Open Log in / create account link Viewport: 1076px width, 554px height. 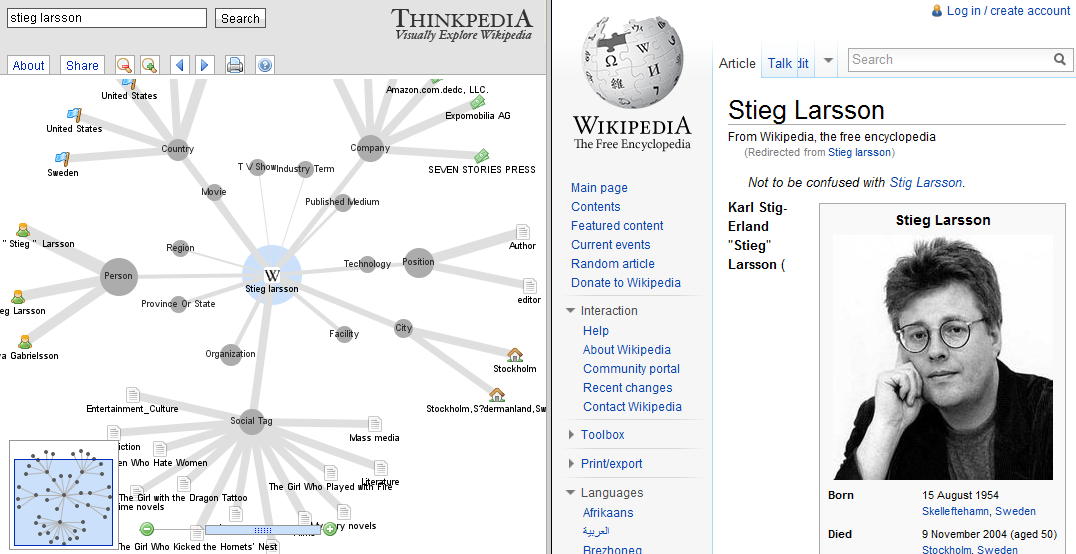pos(1008,10)
